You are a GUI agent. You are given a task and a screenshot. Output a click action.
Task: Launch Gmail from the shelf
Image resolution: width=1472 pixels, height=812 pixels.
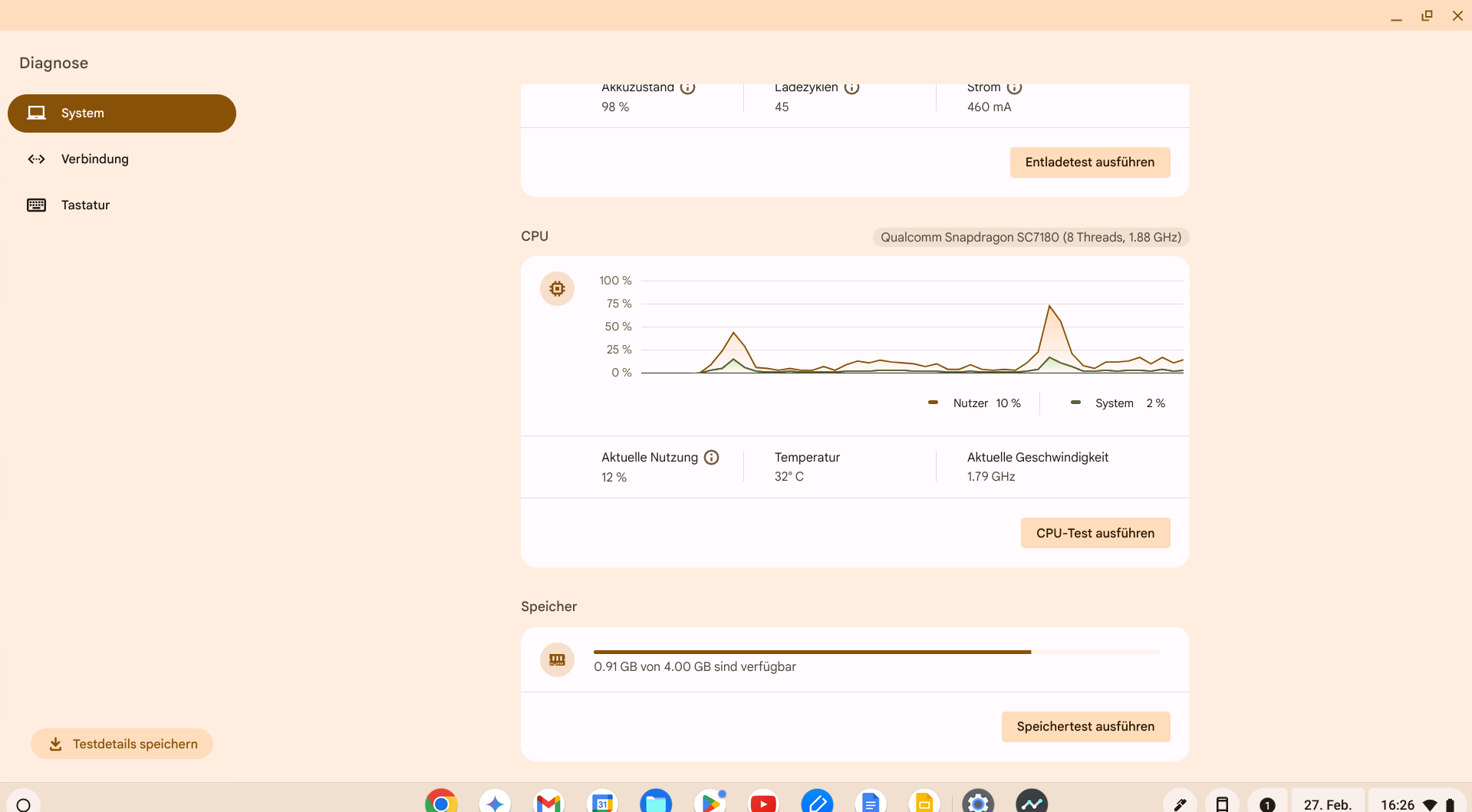pos(548,803)
